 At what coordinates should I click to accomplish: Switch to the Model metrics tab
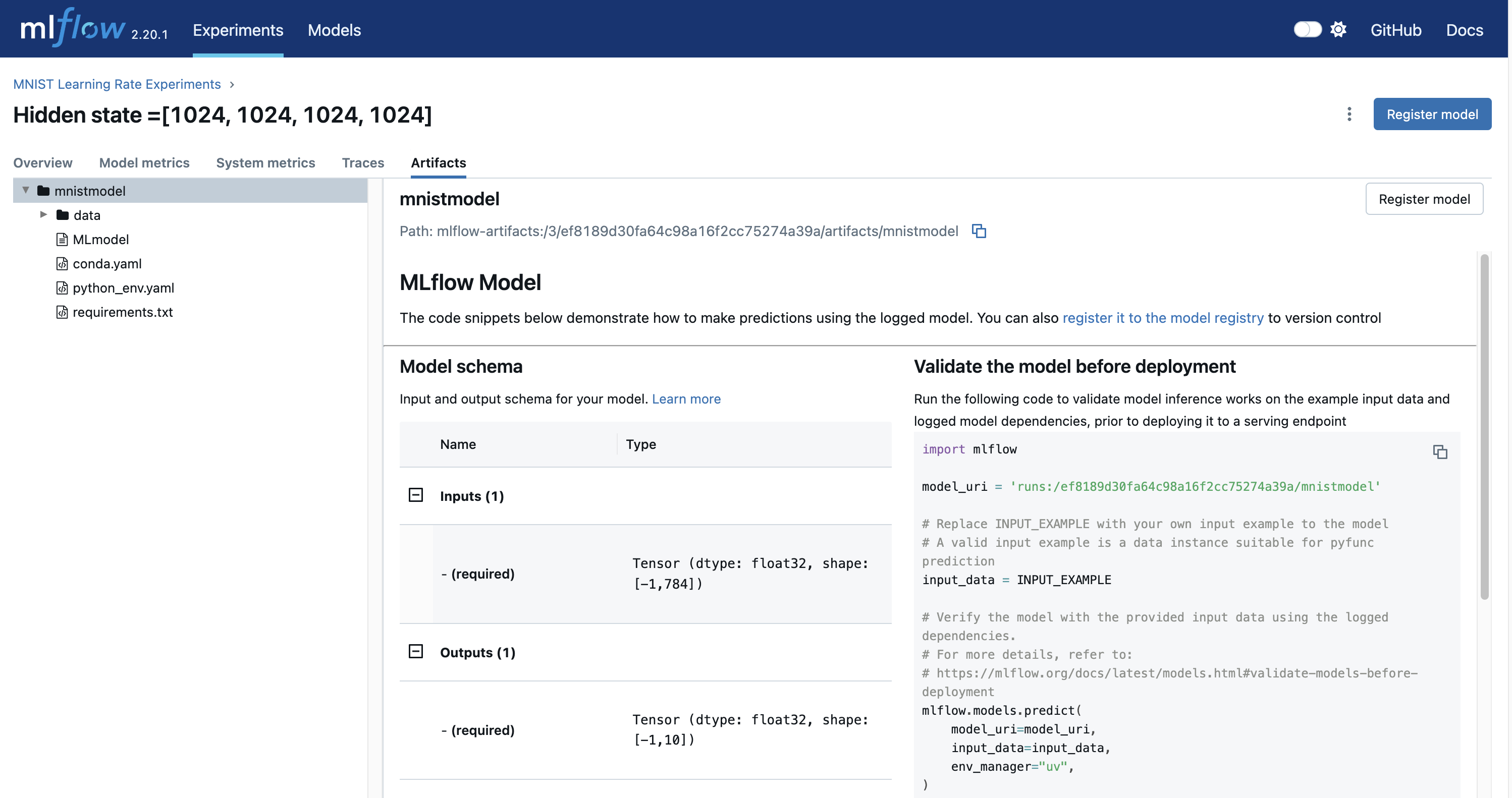[144, 163]
